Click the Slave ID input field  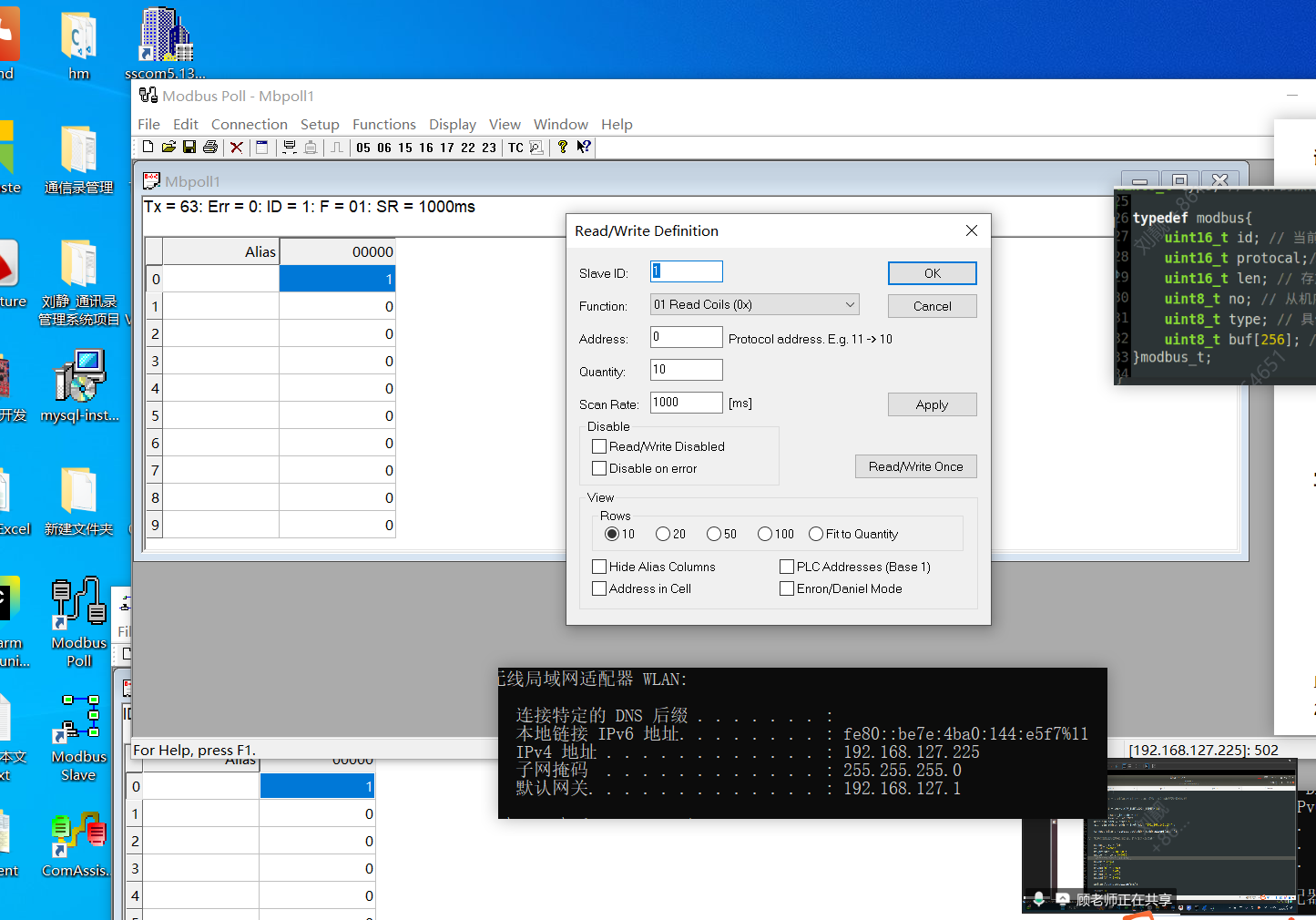tap(687, 271)
